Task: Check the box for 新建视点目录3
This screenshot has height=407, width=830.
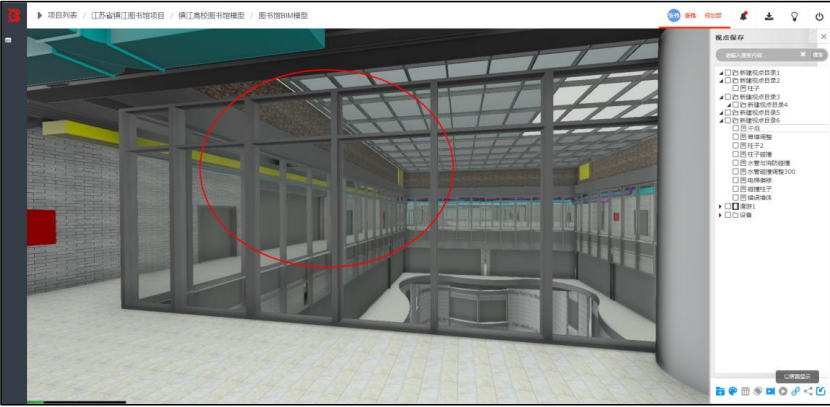Action: (728, 97)
